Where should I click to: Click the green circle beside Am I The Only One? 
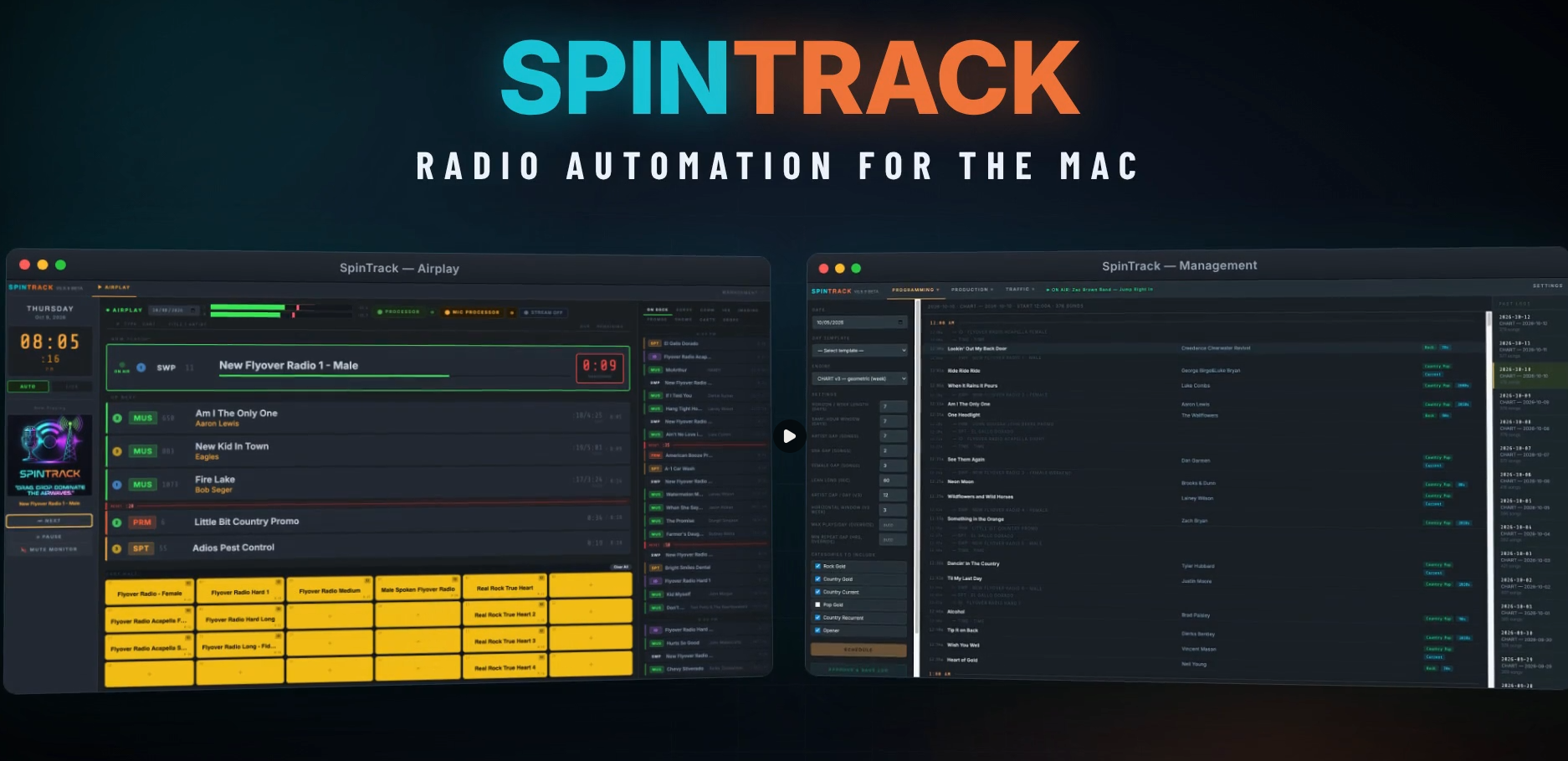point(117,418)
